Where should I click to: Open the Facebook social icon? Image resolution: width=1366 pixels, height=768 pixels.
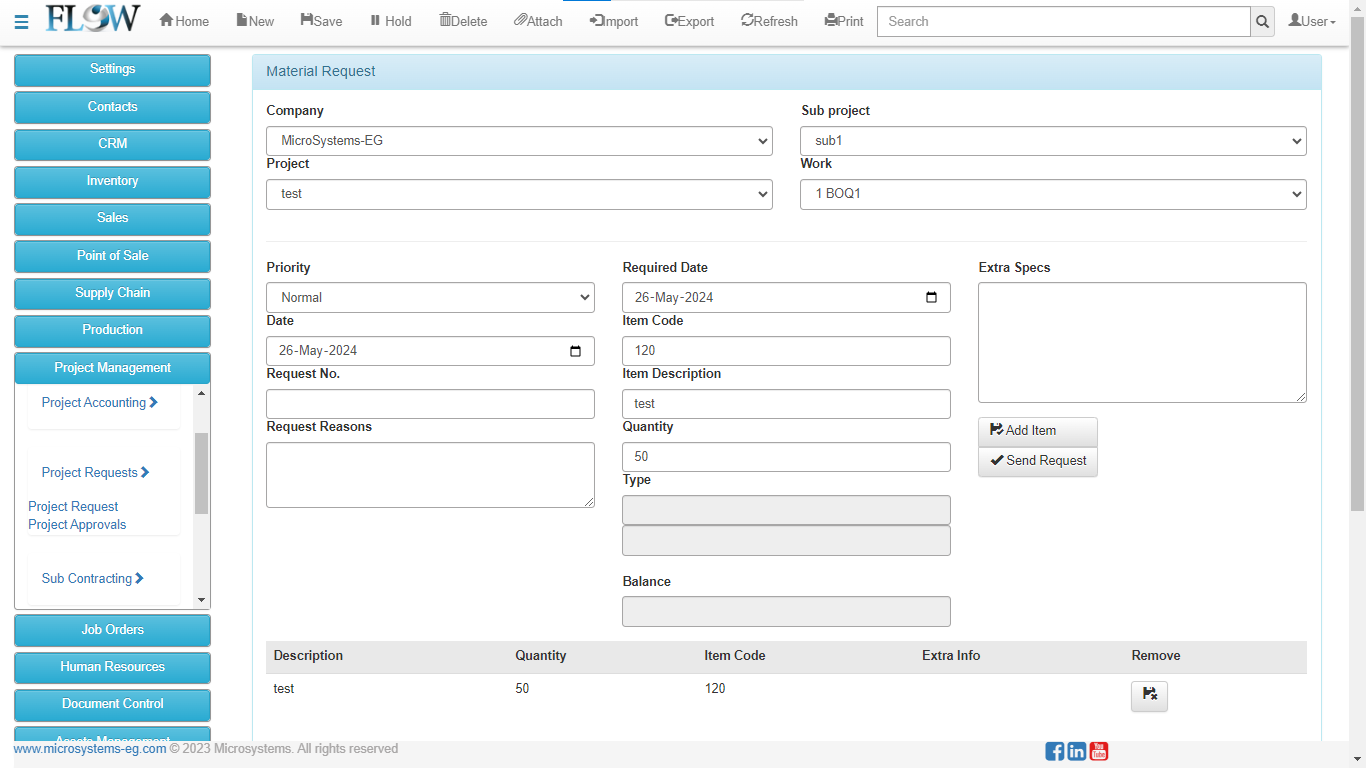point(1054,751)
